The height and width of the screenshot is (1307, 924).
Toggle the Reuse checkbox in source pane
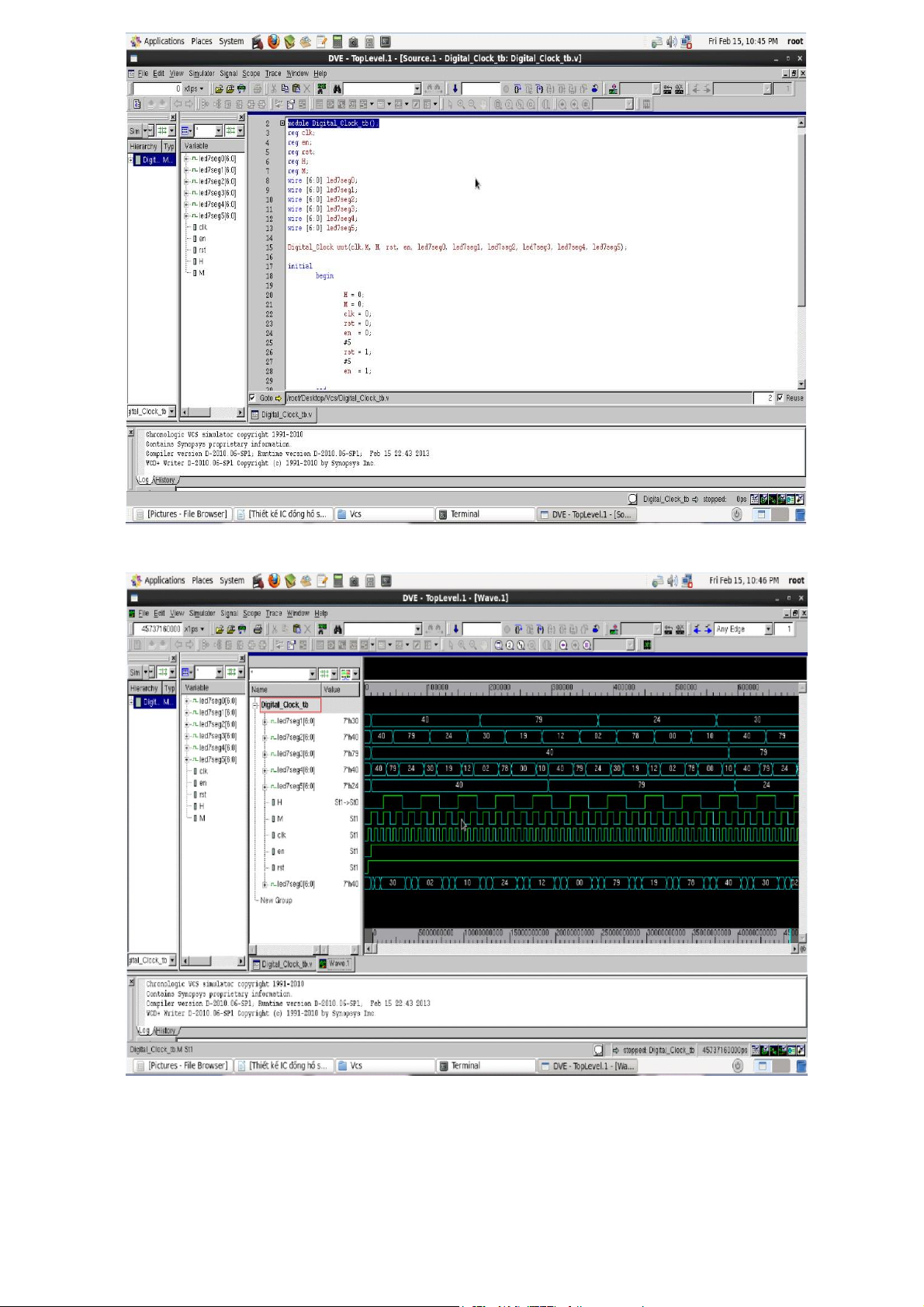[780, 398]
